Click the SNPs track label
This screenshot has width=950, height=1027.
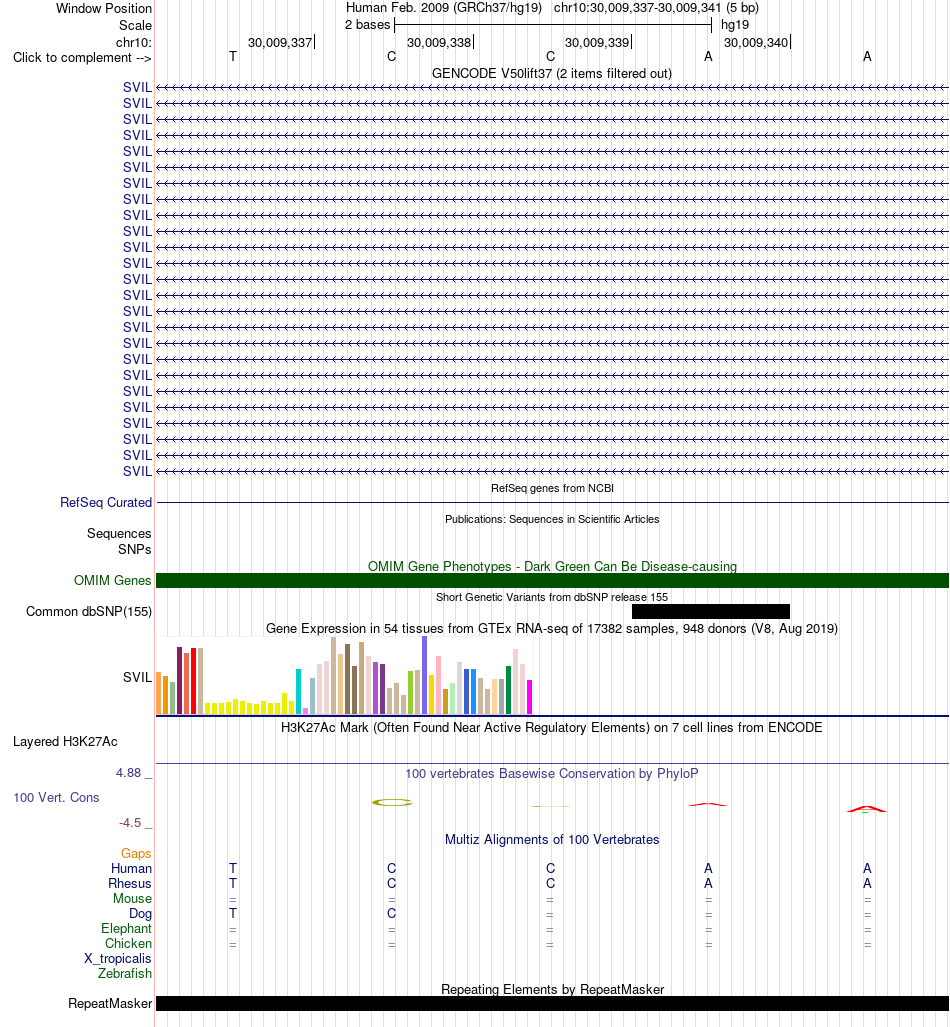134,550
